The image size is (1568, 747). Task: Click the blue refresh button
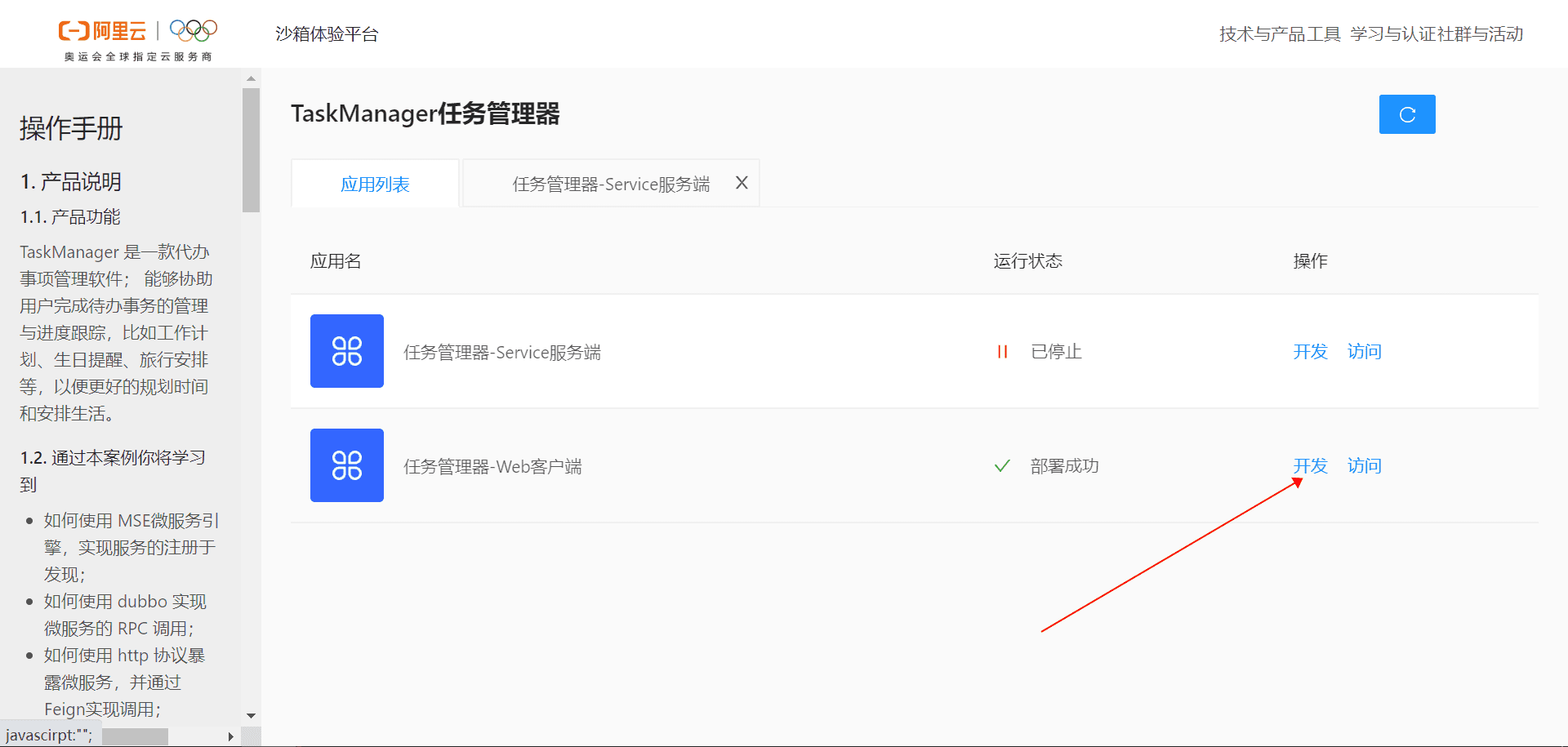(1407, 114)
